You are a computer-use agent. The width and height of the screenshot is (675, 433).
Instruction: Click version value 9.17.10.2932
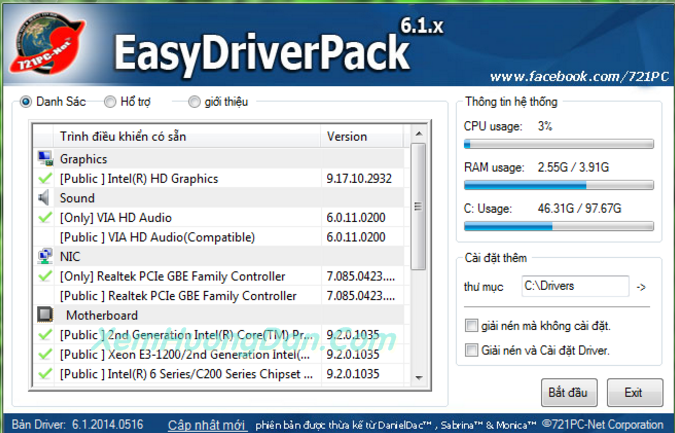pos(359,178)
